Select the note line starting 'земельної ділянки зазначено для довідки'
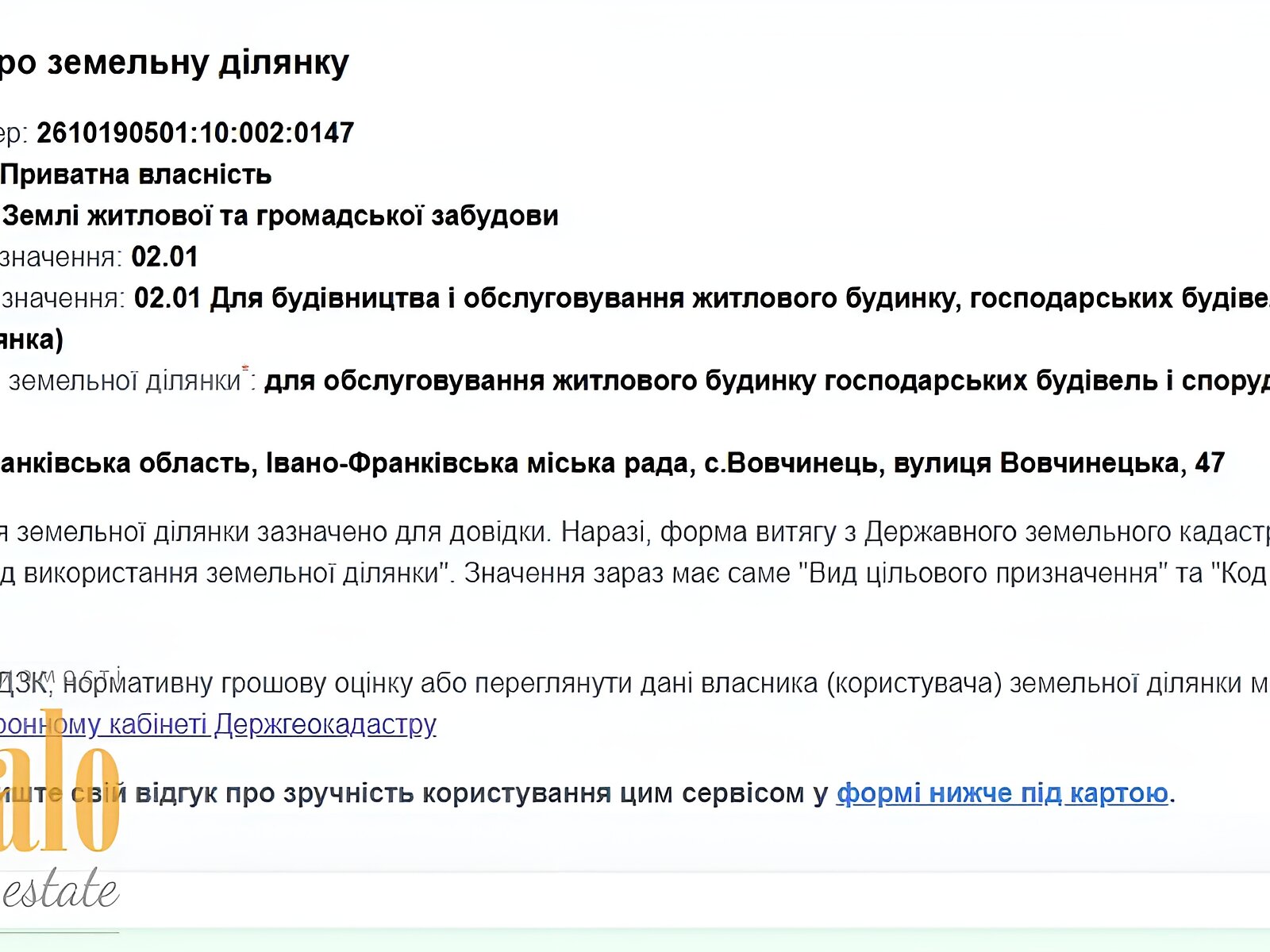This screenshot has height=952, width=1270. tap(635, 532)
